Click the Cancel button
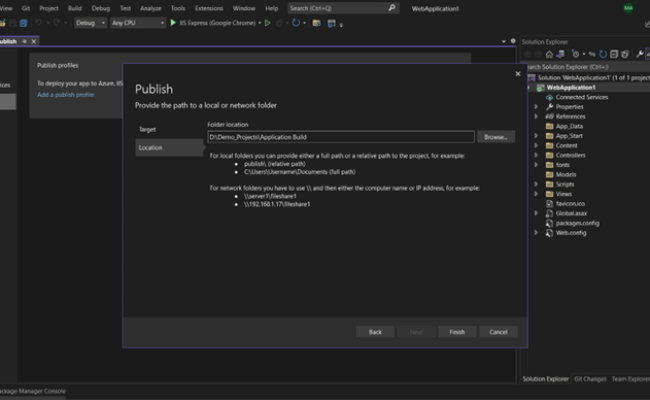The width and height of the screenshot is (650, 400). (498, 332)
